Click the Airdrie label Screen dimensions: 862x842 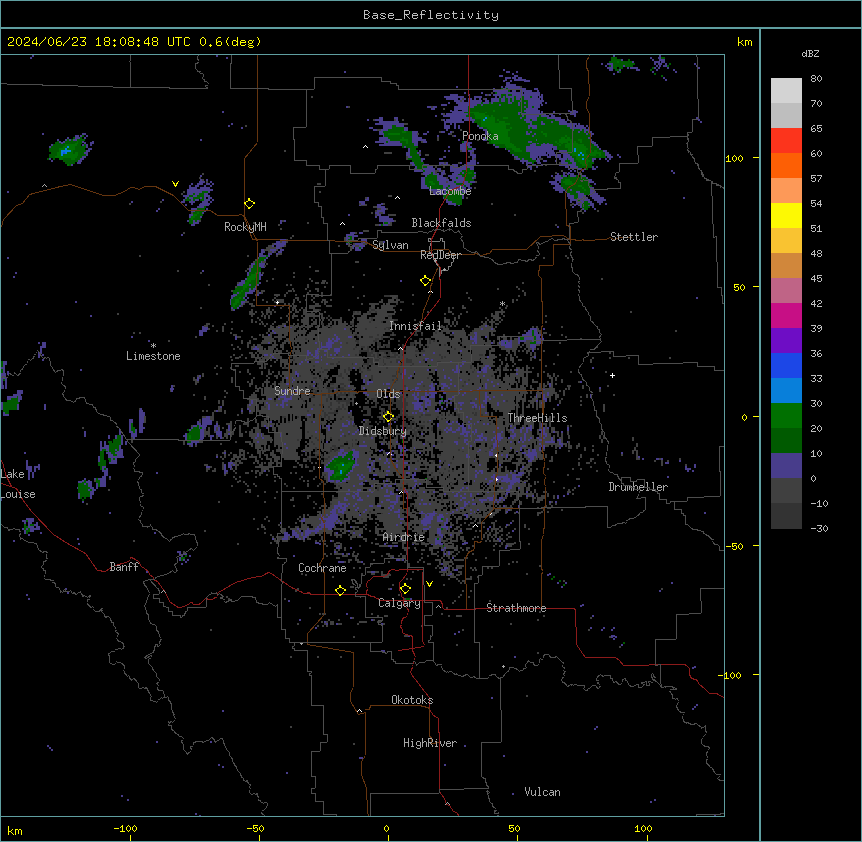[x=404, y=537]
